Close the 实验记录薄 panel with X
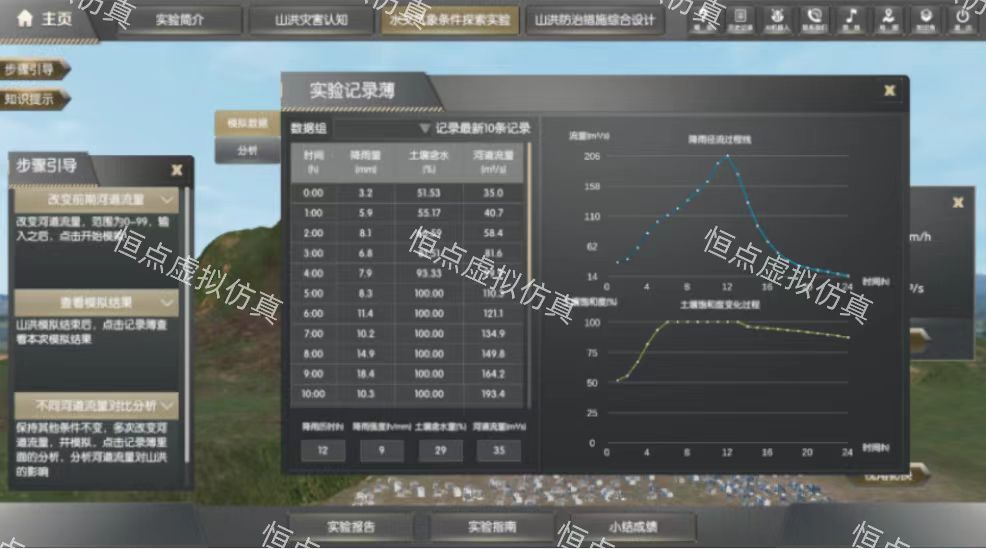 (x=889, y=91)
